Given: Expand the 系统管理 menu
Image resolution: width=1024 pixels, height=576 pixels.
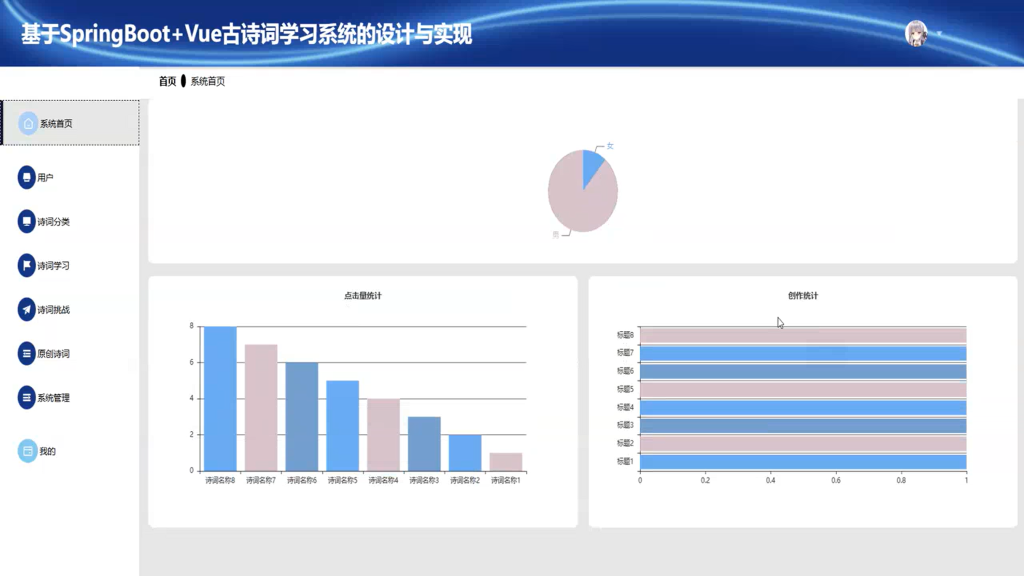Looking at the screenshot, I should pyautogui.click(x=53, y=398).
